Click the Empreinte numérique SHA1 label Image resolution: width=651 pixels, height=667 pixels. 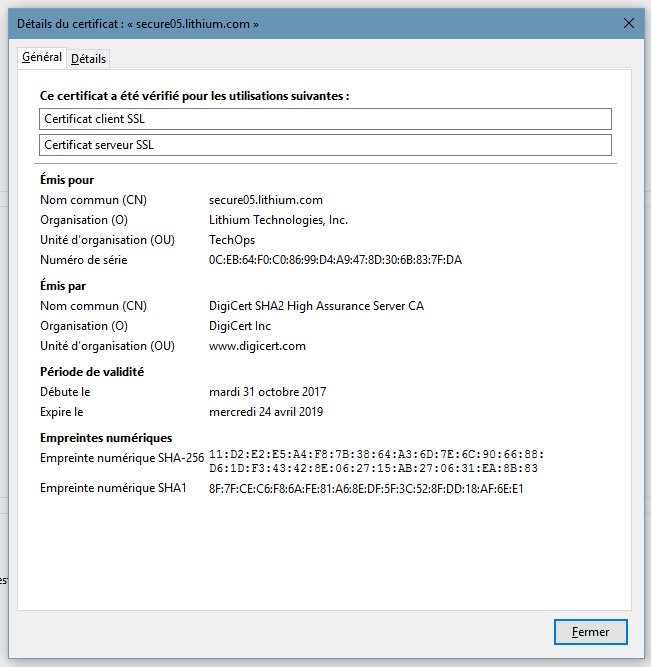click(x=113, y=488)
